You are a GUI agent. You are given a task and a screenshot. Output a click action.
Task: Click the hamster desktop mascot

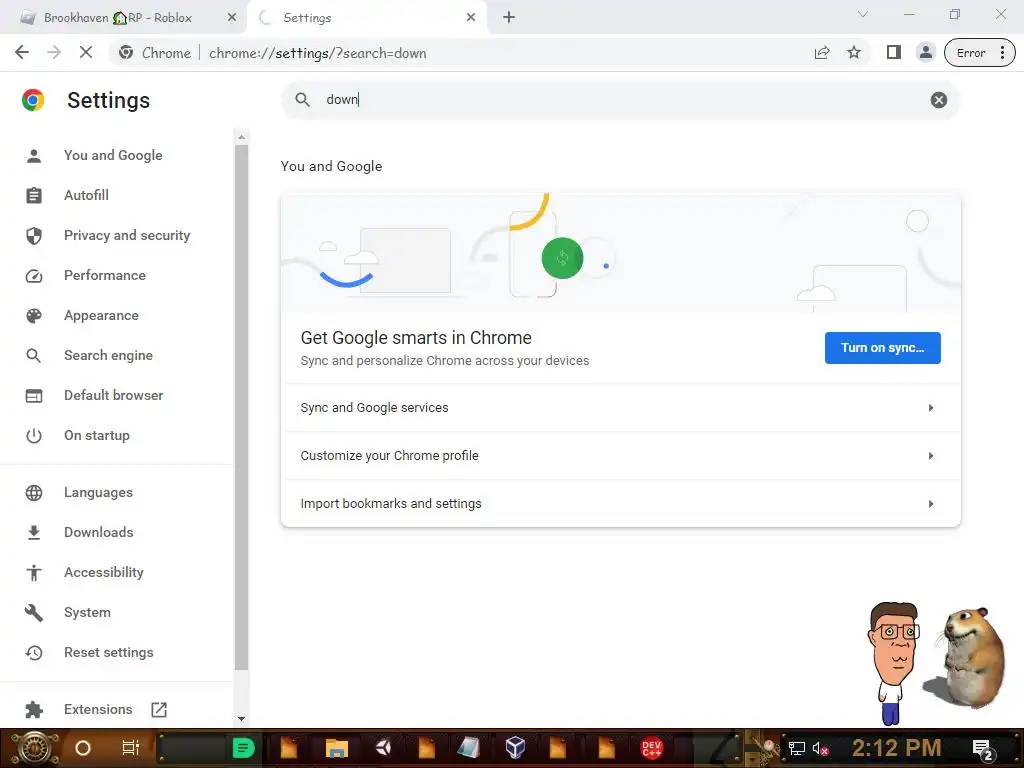967,658
